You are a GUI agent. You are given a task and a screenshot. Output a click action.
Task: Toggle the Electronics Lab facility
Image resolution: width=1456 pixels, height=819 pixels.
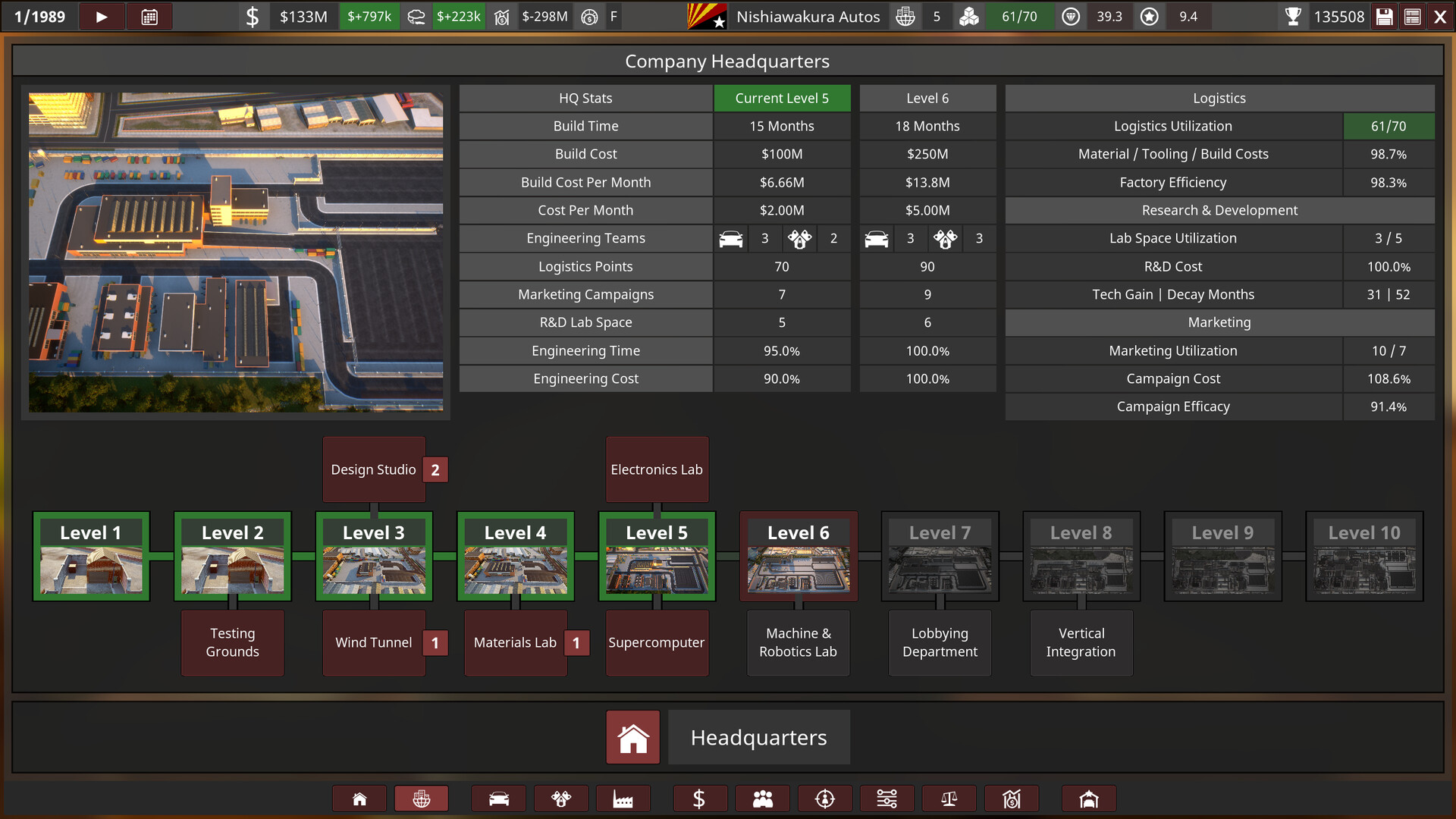(x=657, y=469)
